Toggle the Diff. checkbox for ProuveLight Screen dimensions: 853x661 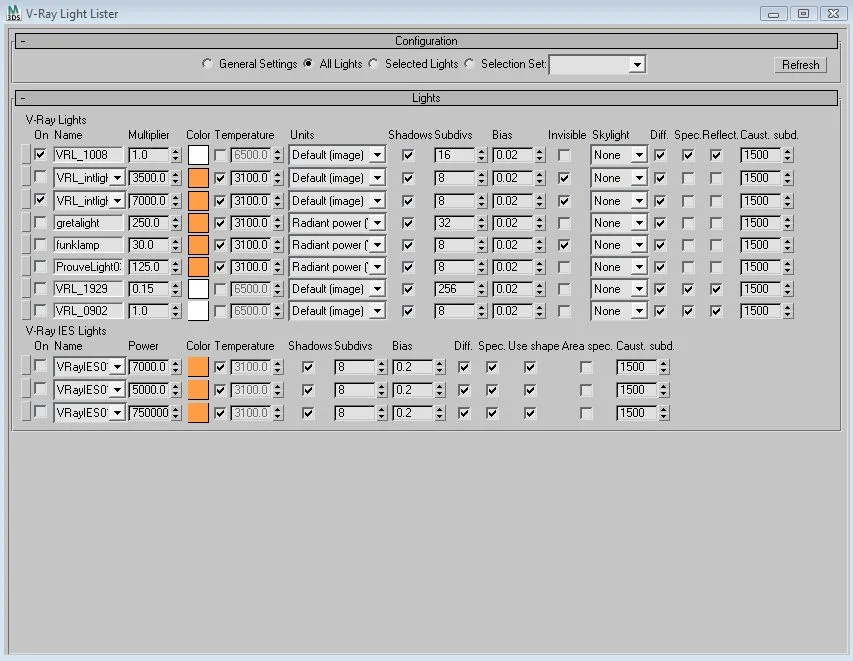(660, 267)
